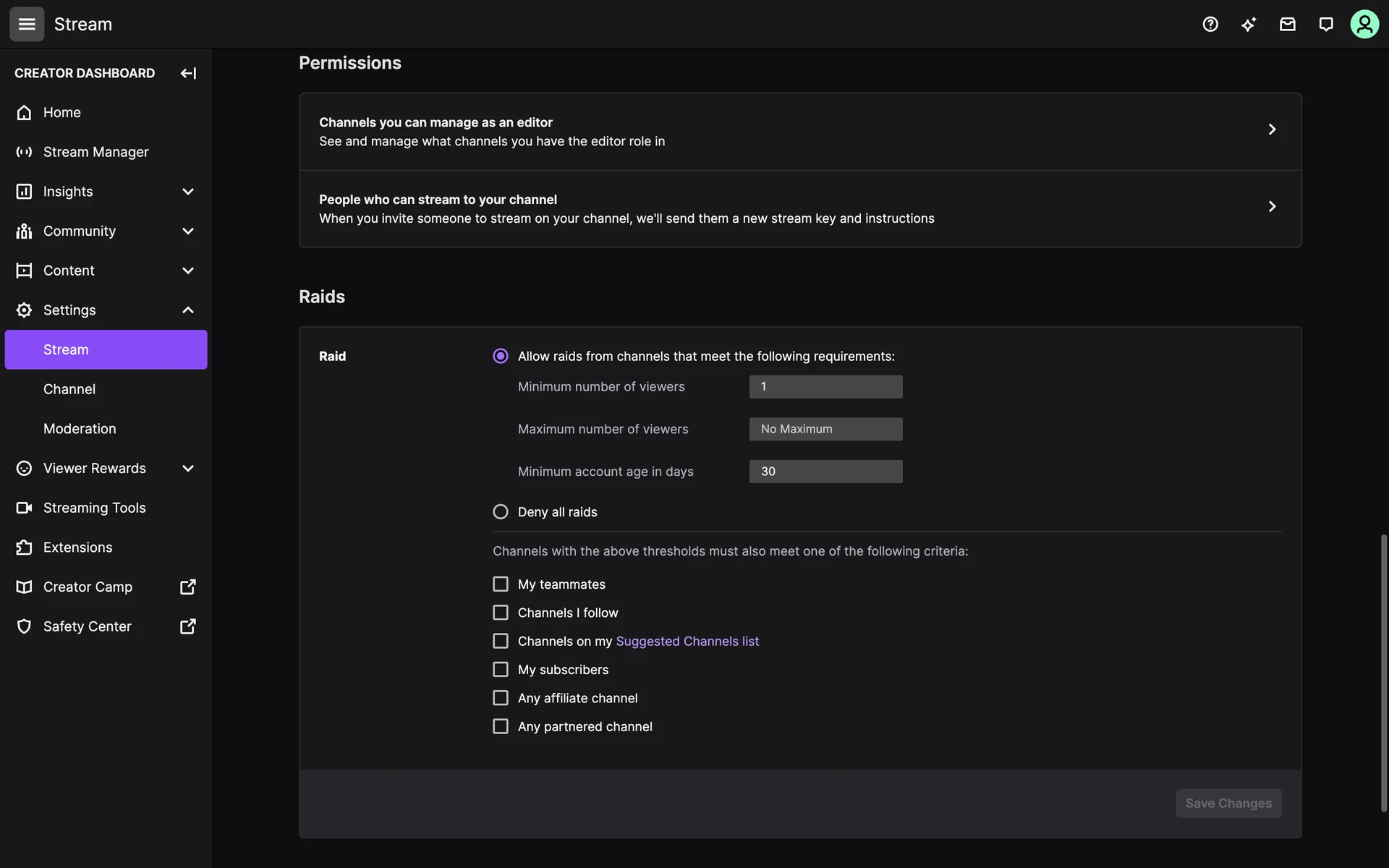Go to Stream Manager
The width and height of the screenshot is (1389, 868).
pyautogui.click(x=95, y=152)
